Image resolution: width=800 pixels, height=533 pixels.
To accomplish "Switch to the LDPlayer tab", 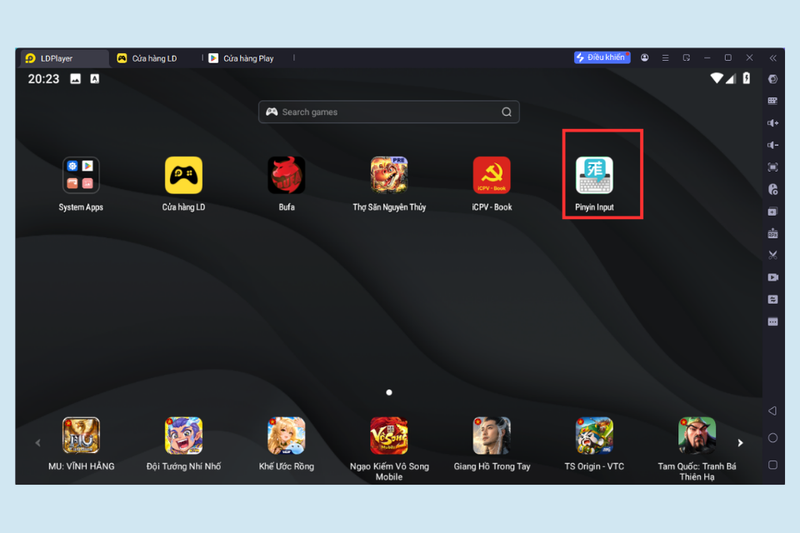I will coord(64,59).
